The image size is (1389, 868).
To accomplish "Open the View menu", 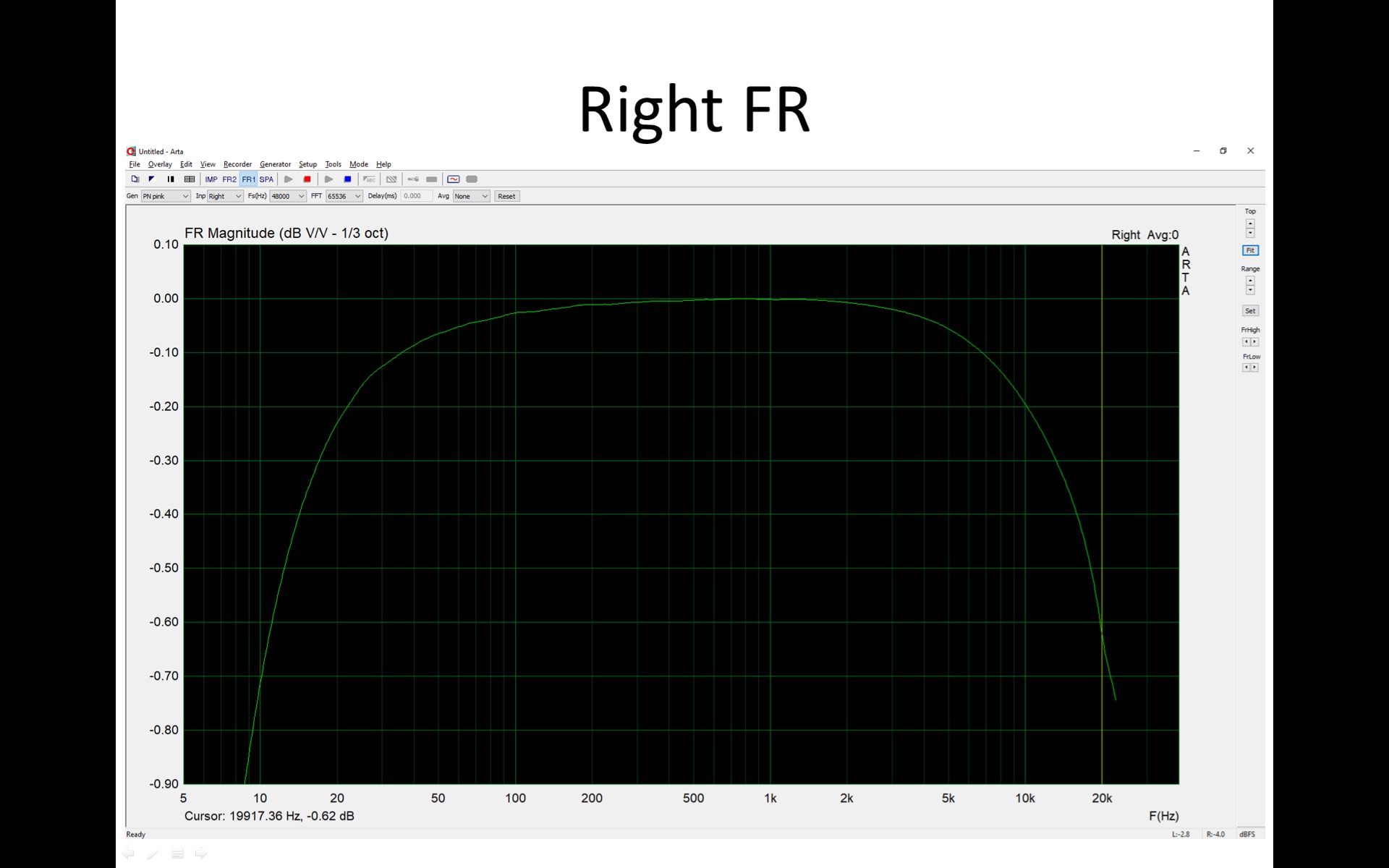I will [x=208, y=164].
